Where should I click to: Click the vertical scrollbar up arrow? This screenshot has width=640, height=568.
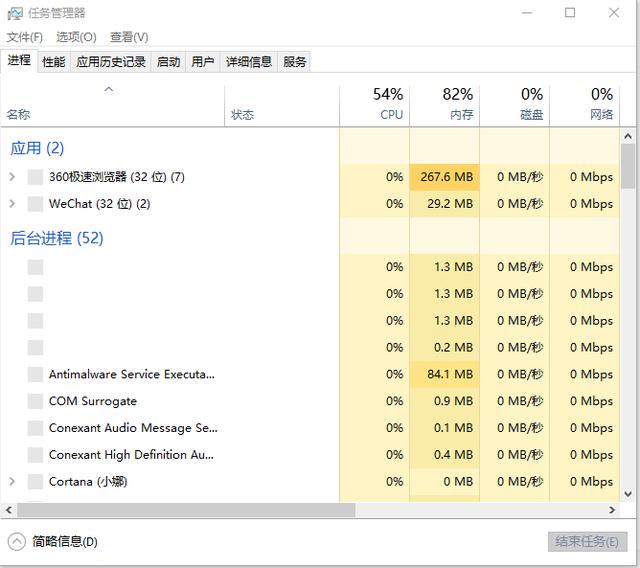(628, 136)
